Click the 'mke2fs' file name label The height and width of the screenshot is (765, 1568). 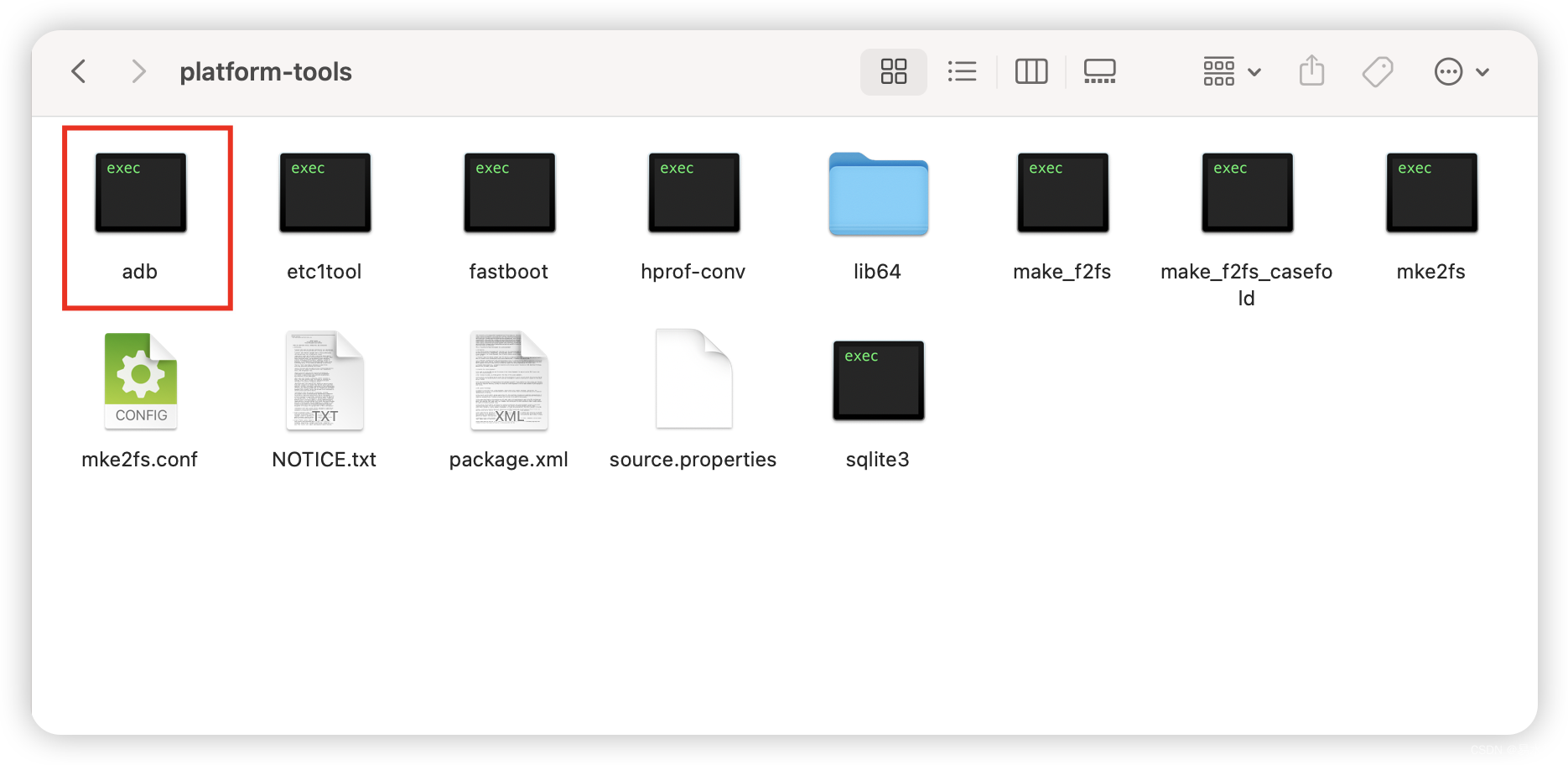[1431, 272]
